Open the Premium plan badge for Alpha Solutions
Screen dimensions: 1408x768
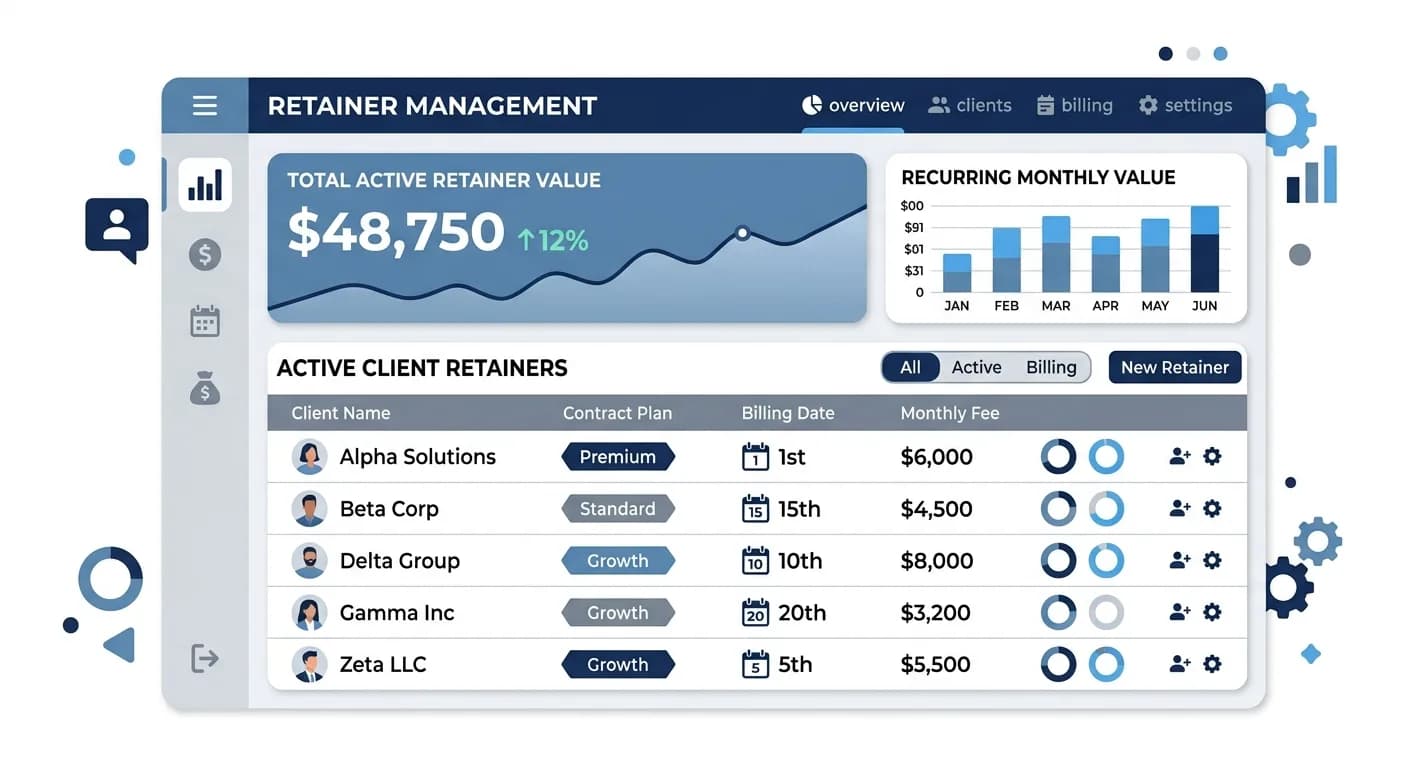[617, 456]
